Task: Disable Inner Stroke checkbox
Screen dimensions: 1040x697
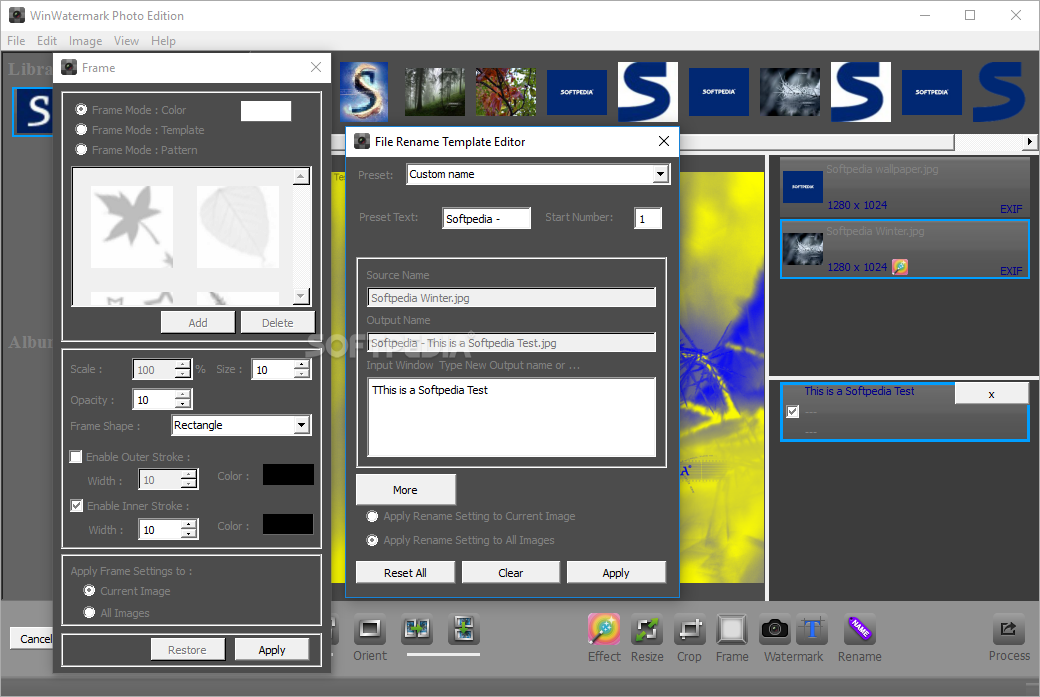Action: (x=76, y=505)
